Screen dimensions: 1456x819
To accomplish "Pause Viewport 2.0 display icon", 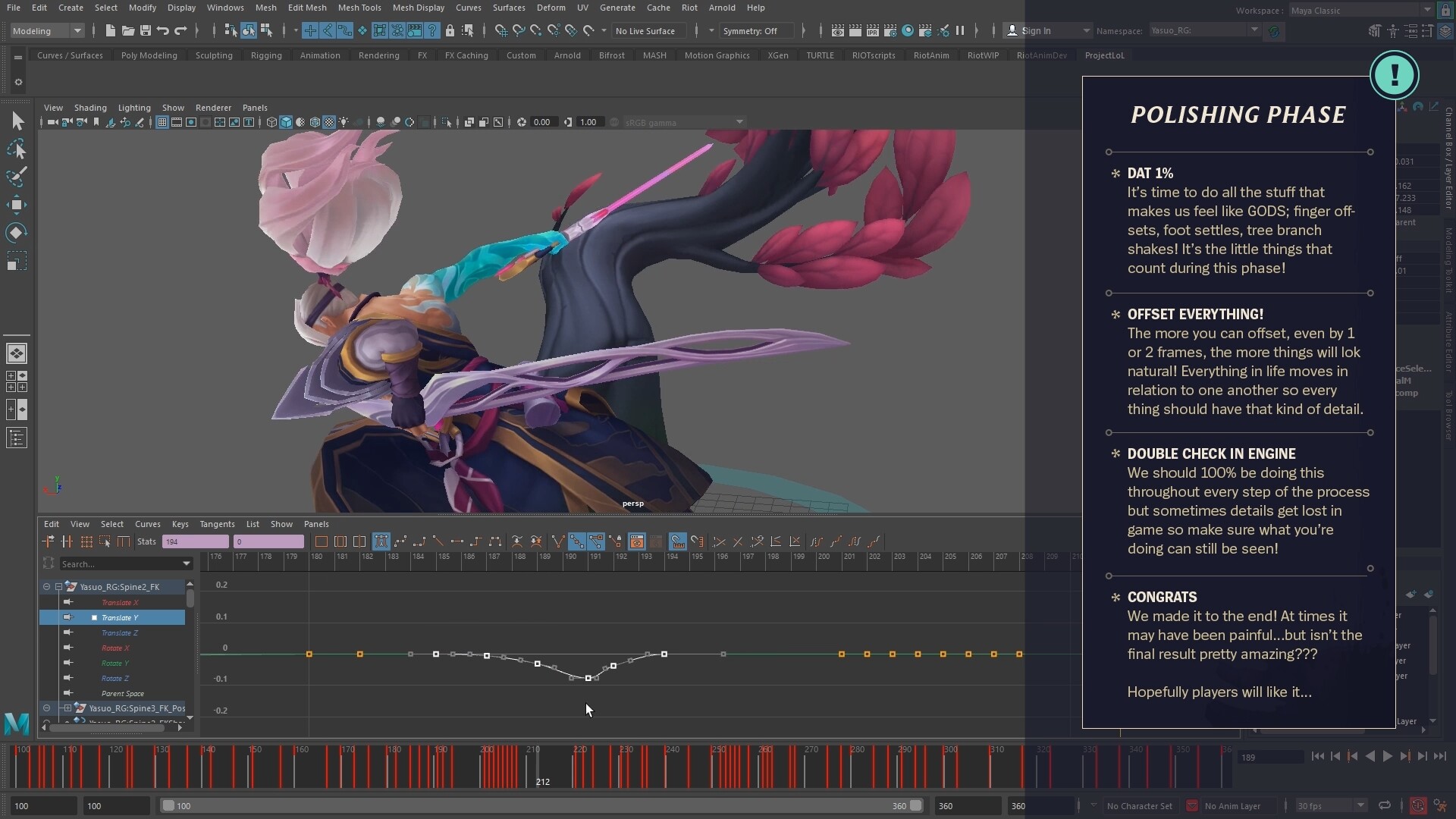I will [x=960, y=31].
